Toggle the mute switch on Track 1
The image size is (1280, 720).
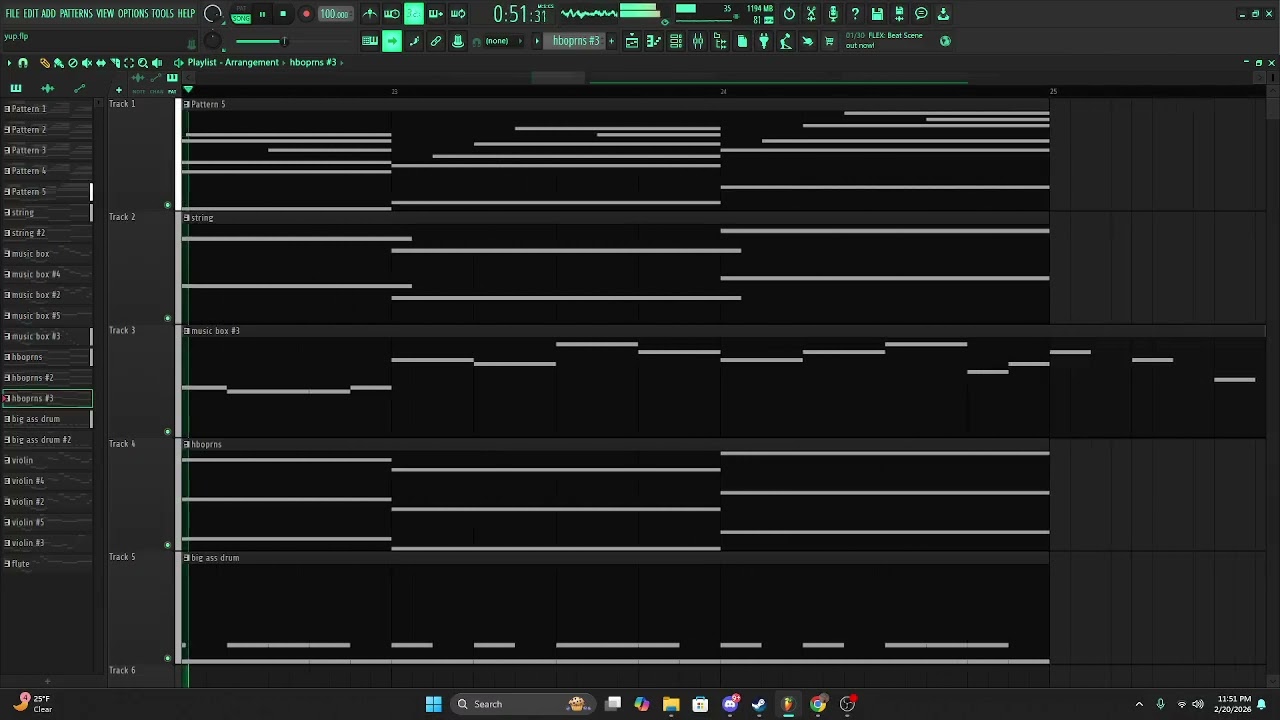pyautogui.click(x=168, y=205)
